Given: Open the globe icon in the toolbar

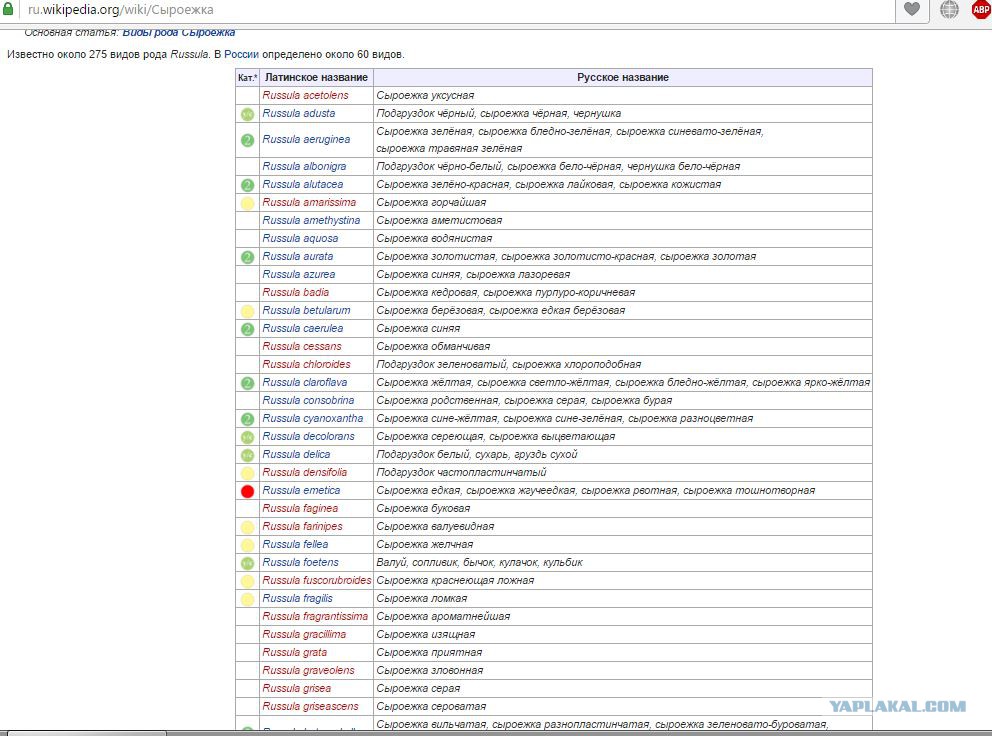Looking at the screenshot, I should tap(949, 9).
